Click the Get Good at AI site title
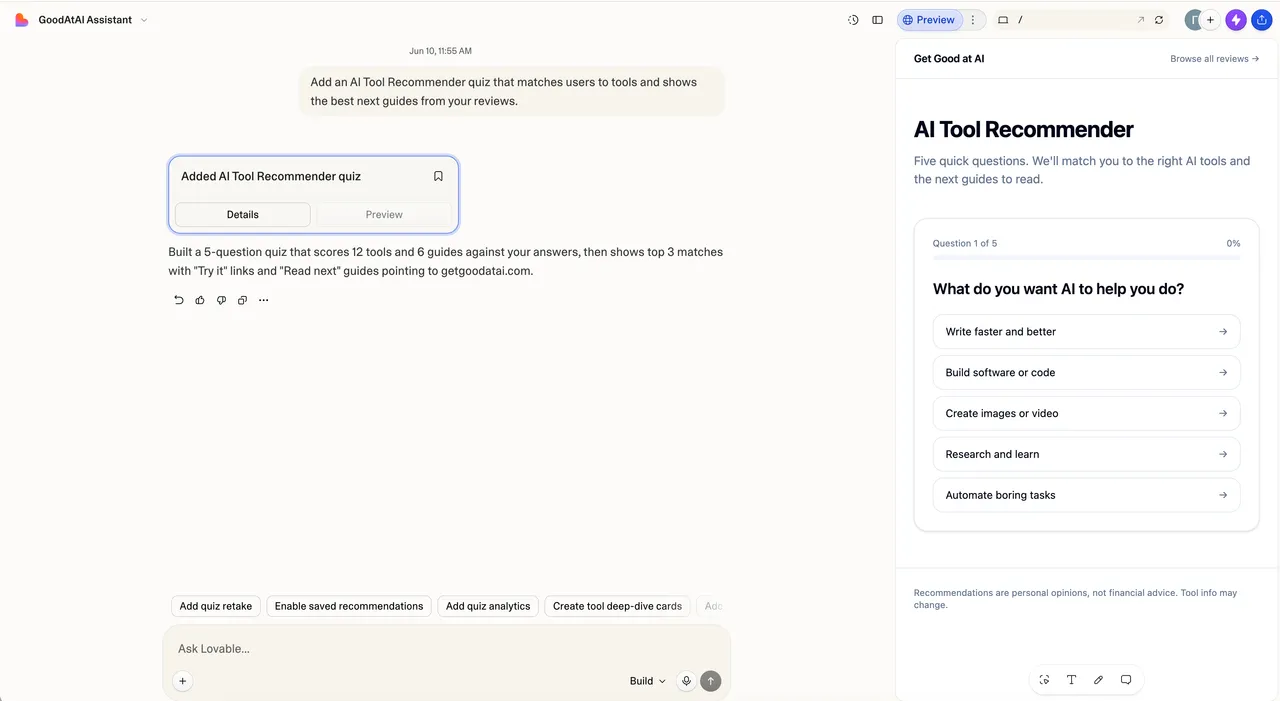Viewport: 1280px width, 701px height. pos(949,59)
